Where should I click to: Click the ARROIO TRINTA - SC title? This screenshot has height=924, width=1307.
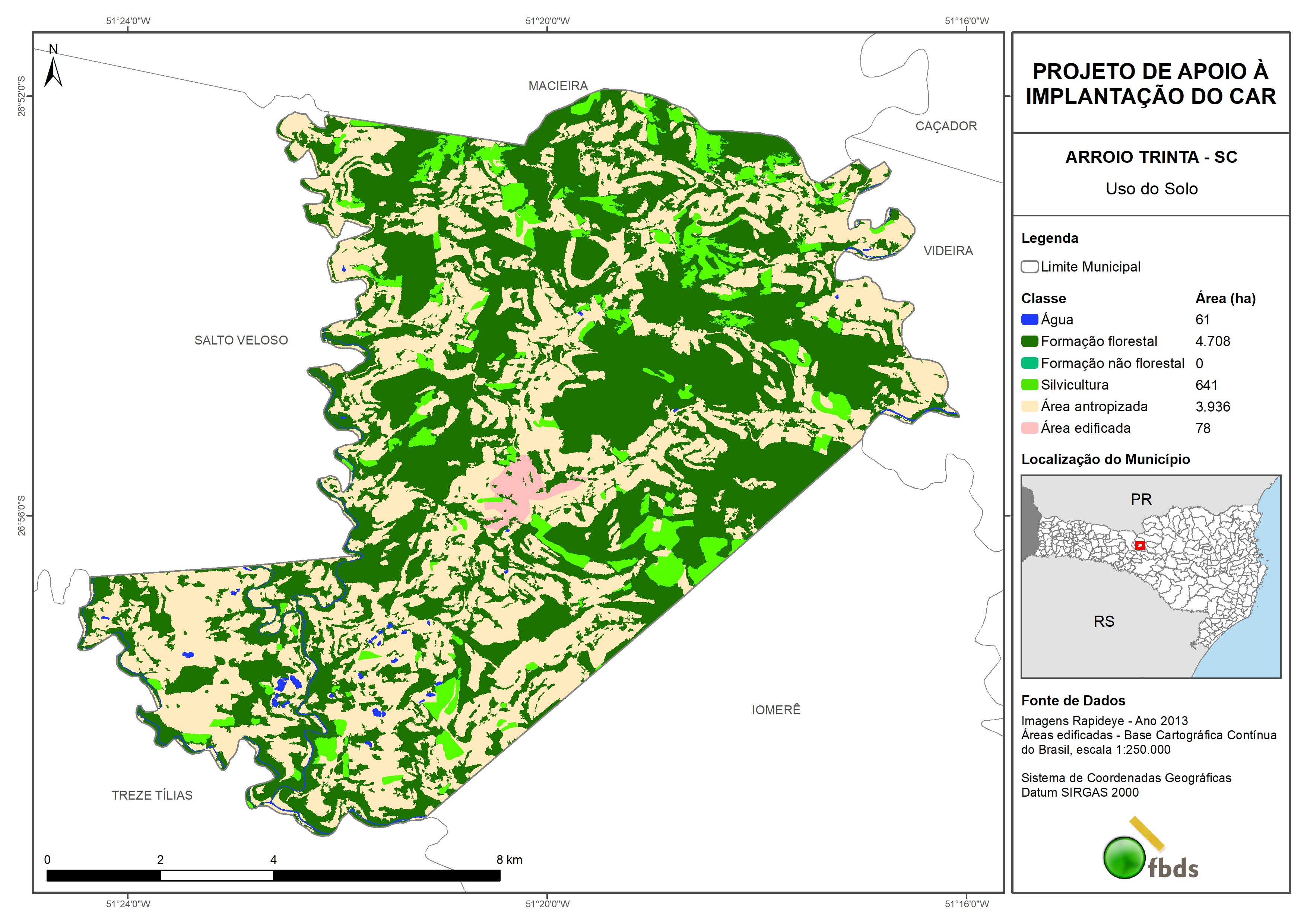coord(1151,157)
